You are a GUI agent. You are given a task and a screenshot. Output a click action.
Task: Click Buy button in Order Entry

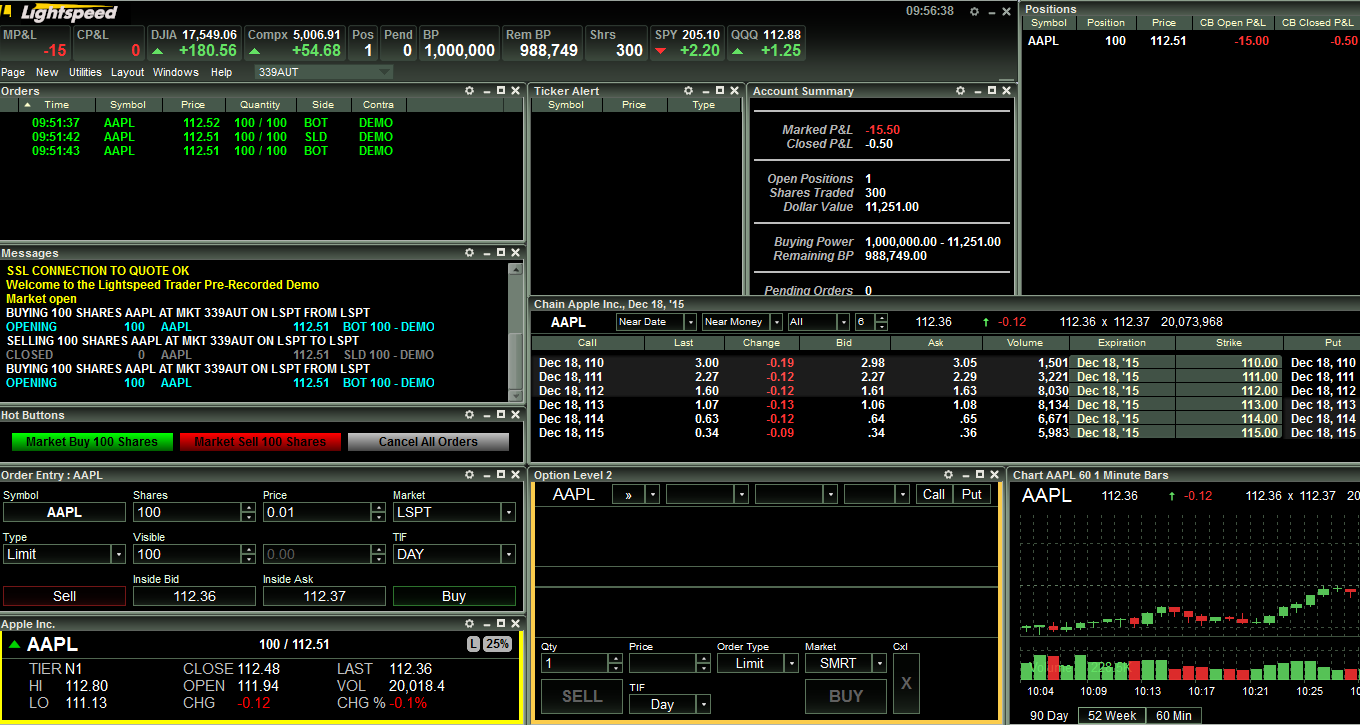point(454,596)
